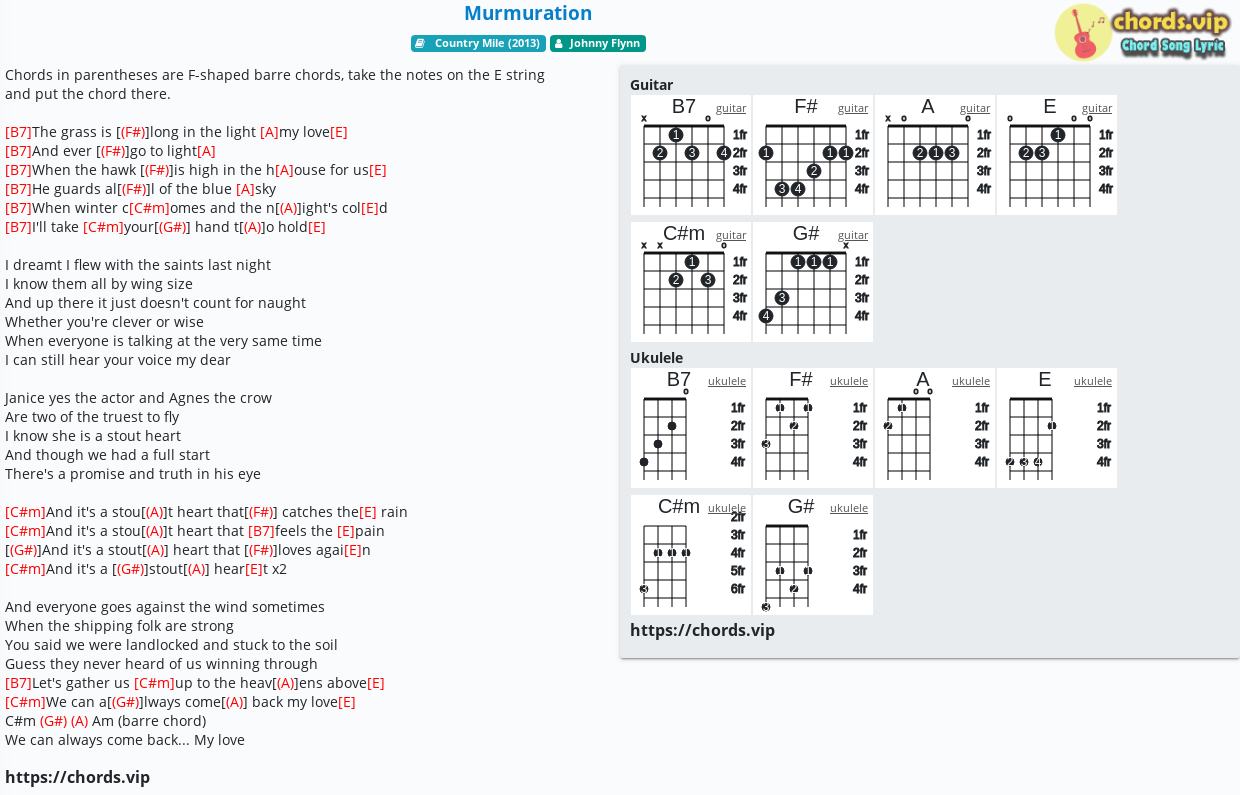The image size is (1240, 795).
Task: Click the 'Chords in parentheses are F-shaped' note
Action: tap(275, 84)
